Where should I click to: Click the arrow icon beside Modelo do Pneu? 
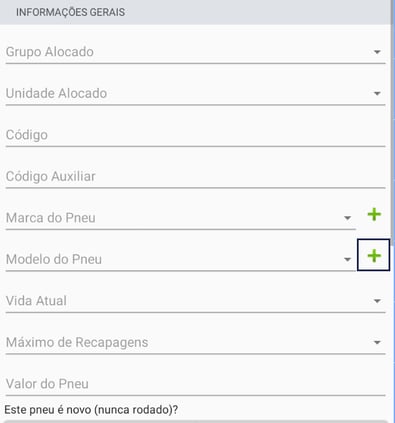click(x=347, y=259)
